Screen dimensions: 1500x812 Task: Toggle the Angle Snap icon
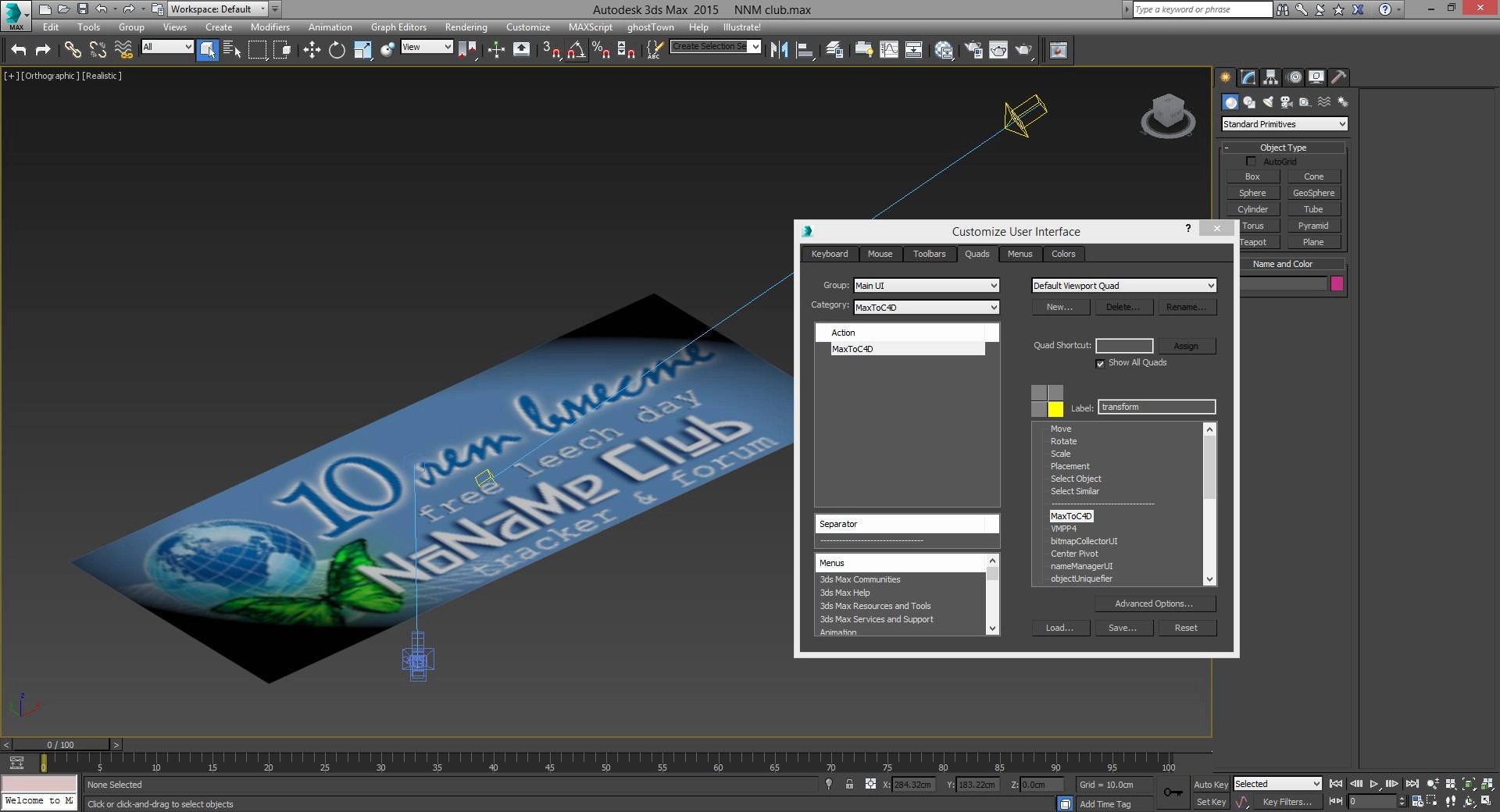click(577, 50)
